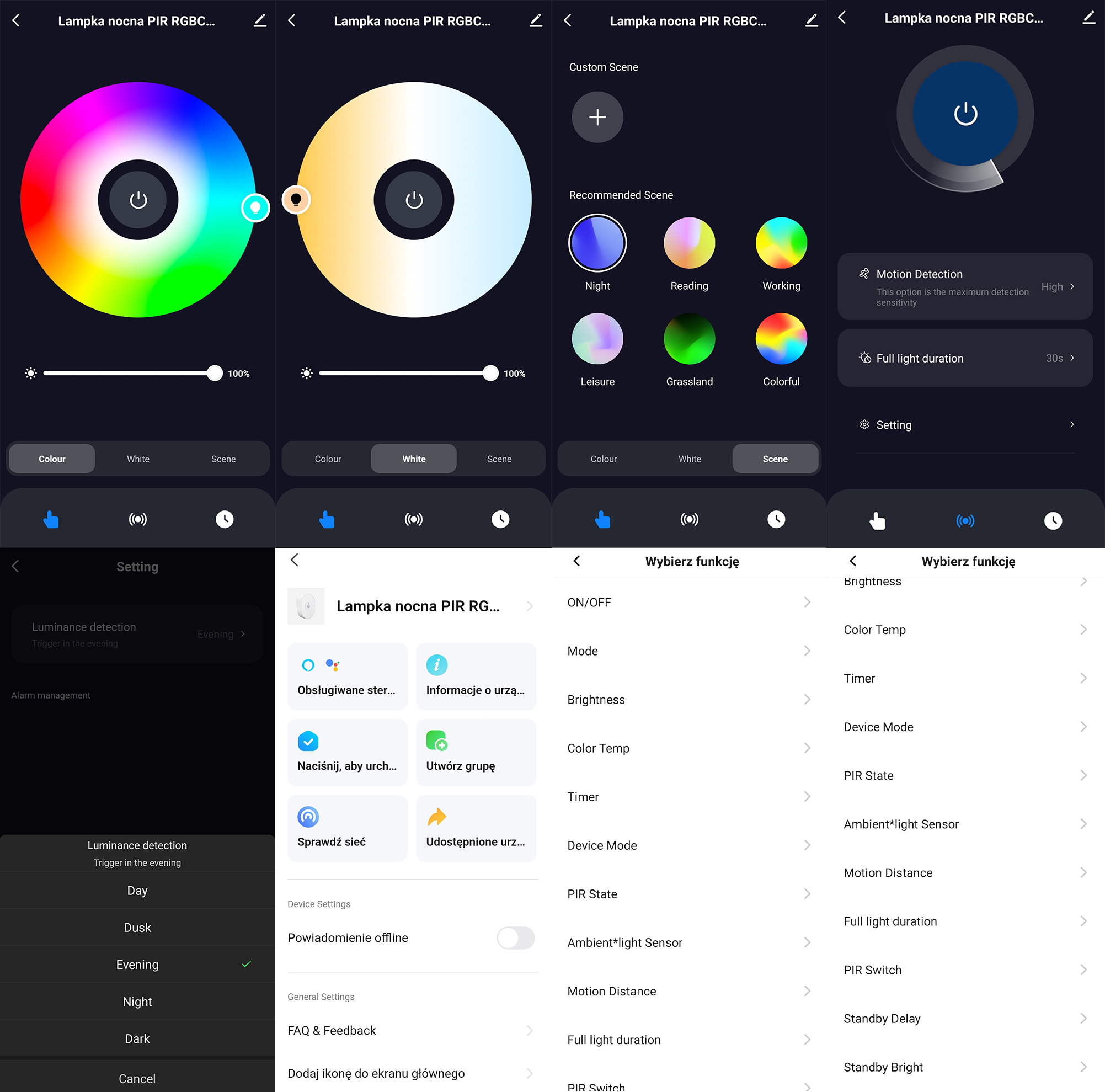
Task: Choose 'Night' in Luminance detection list
Action: point(137,1001)
